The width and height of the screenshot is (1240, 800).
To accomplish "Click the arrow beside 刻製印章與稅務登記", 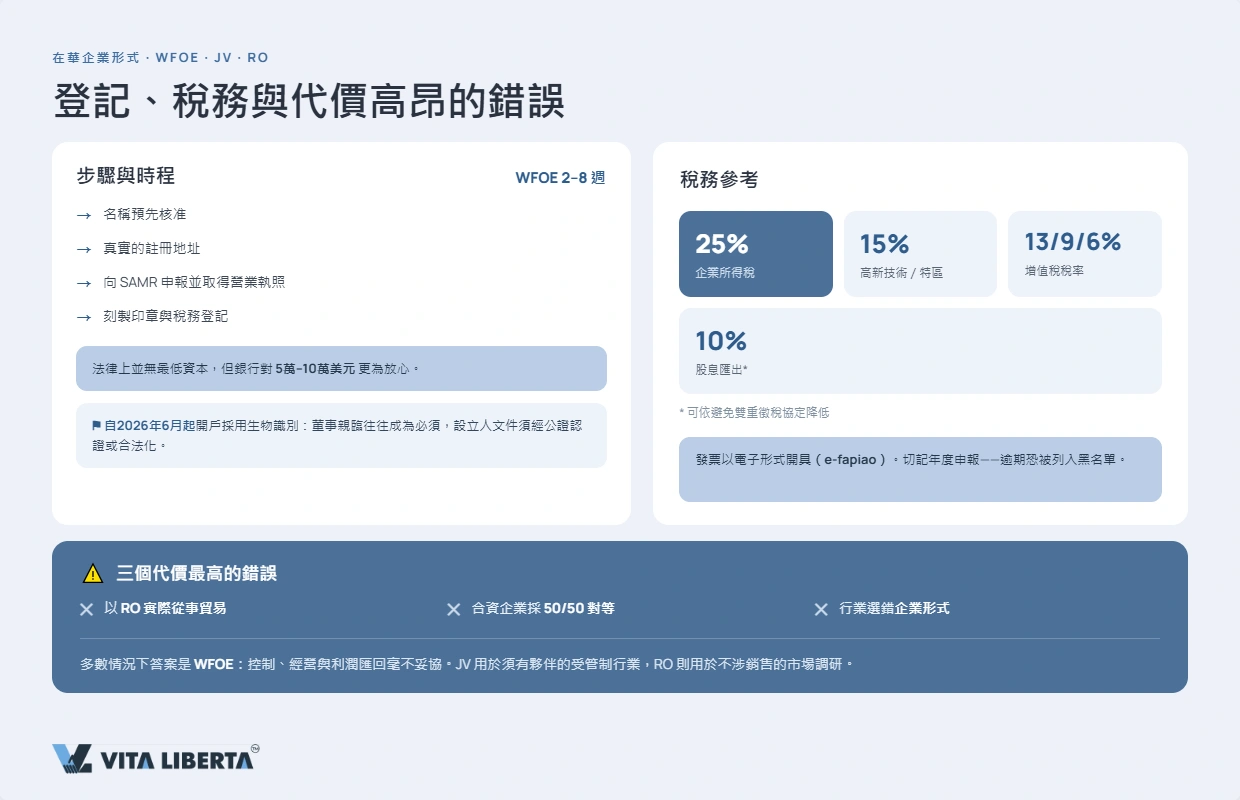I will pyautogui.click(x=83, y=317).
